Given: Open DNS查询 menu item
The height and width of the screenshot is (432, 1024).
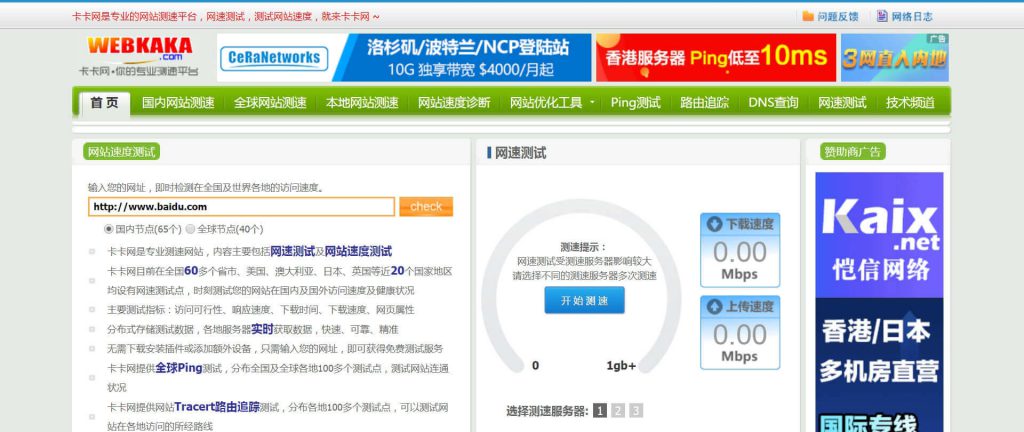Looking at the screenshot, I should tap(773, 102).
